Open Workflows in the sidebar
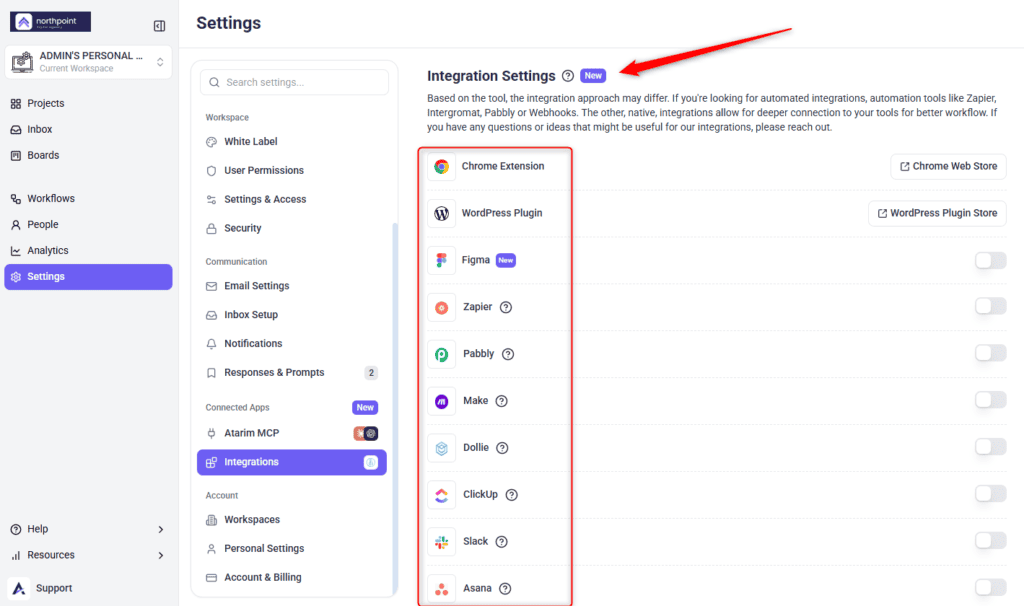 pos(88,199)
